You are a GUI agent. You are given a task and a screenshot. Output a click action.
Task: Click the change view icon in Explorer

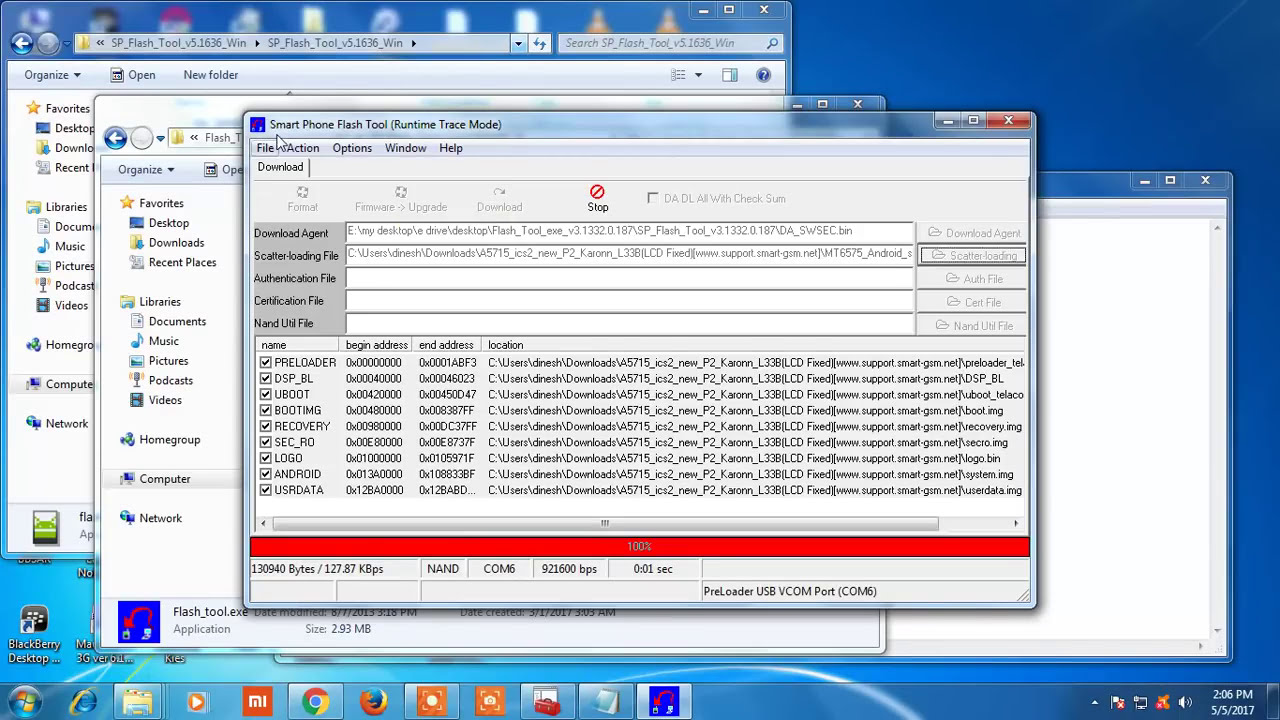coord(679,75)
